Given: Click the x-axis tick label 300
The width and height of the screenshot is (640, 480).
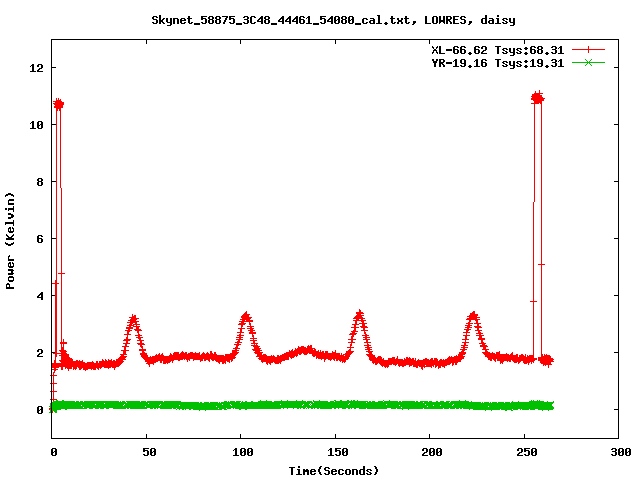Looking at the screenshot, I should pyautogui.click(x=621, y=452).
